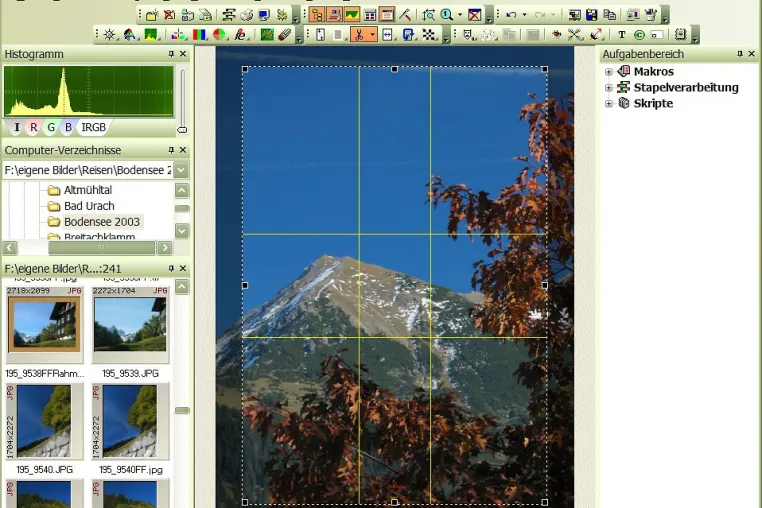Toggle the directory tree panel icon
762x508 pixels.
pos(317,15)
